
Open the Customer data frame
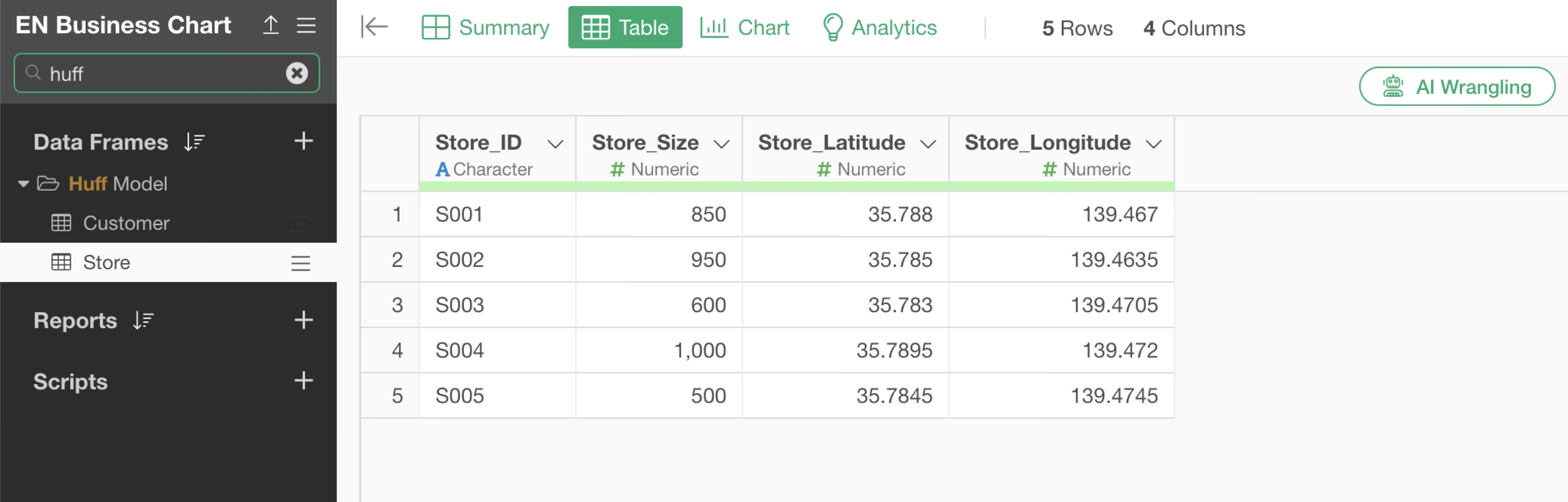click(x=126, y=223)
